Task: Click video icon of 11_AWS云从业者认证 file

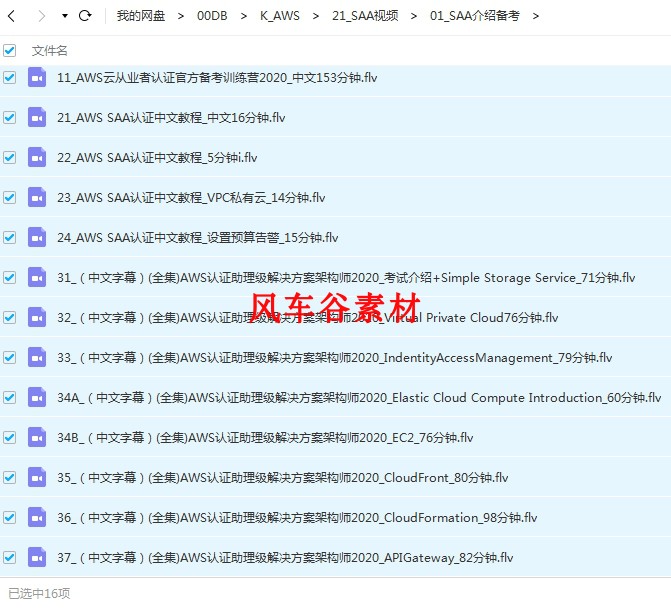Action: (37, 77)
